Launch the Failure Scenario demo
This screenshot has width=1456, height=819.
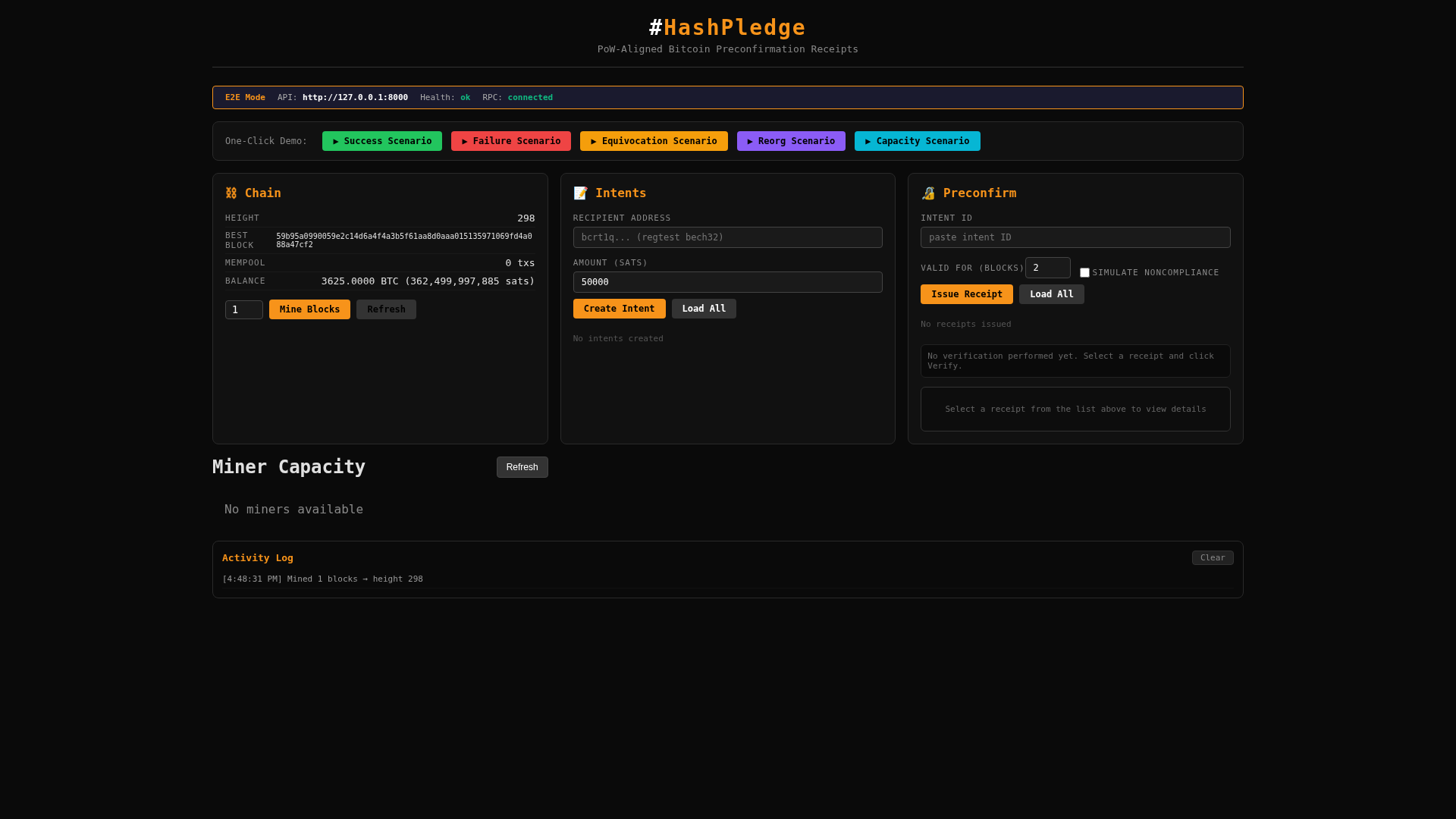click(511, 141)
